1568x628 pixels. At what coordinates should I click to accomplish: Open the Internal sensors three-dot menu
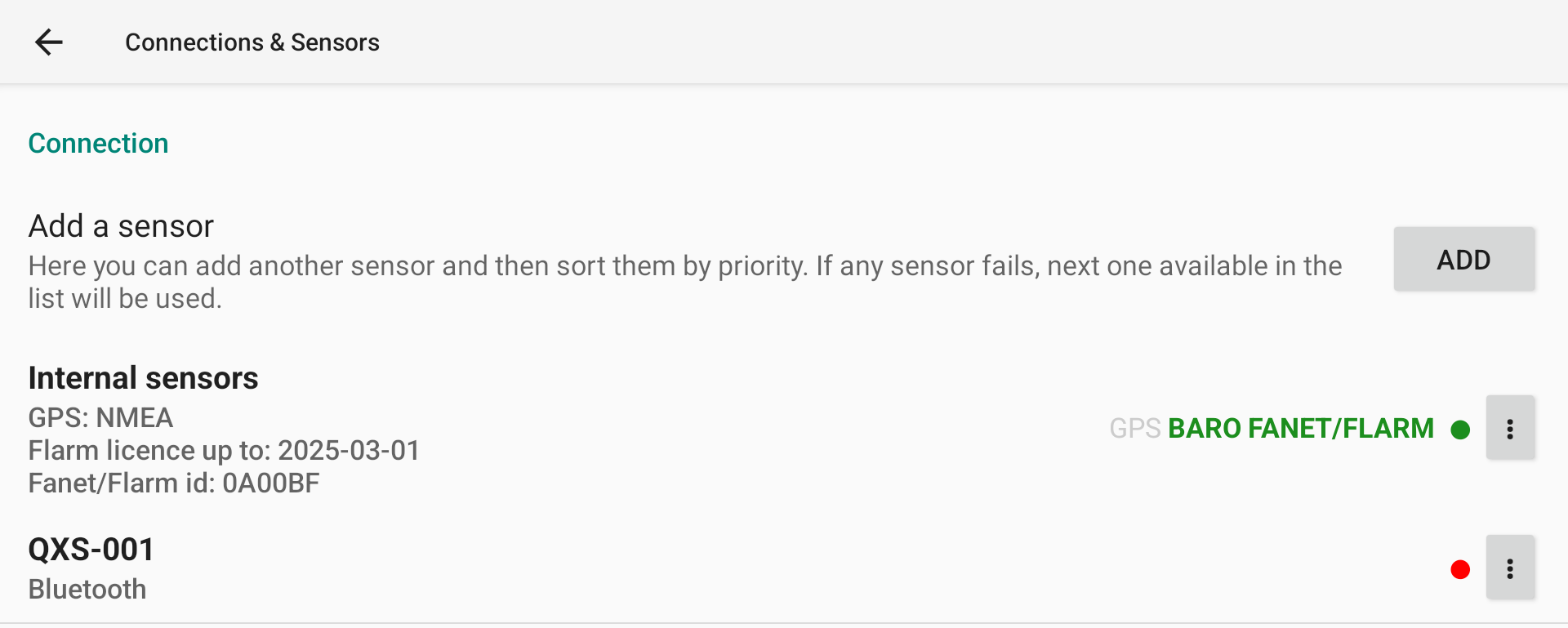tap(1510, 429)
